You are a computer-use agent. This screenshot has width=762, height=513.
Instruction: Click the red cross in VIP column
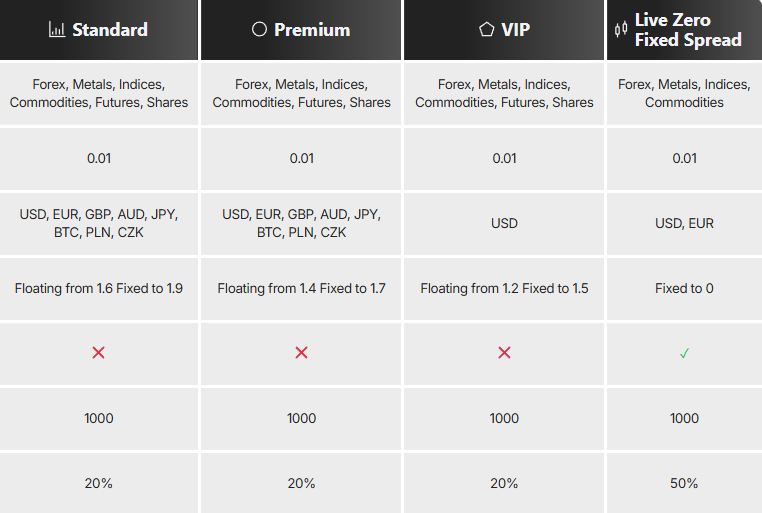(x=504, y=353)
